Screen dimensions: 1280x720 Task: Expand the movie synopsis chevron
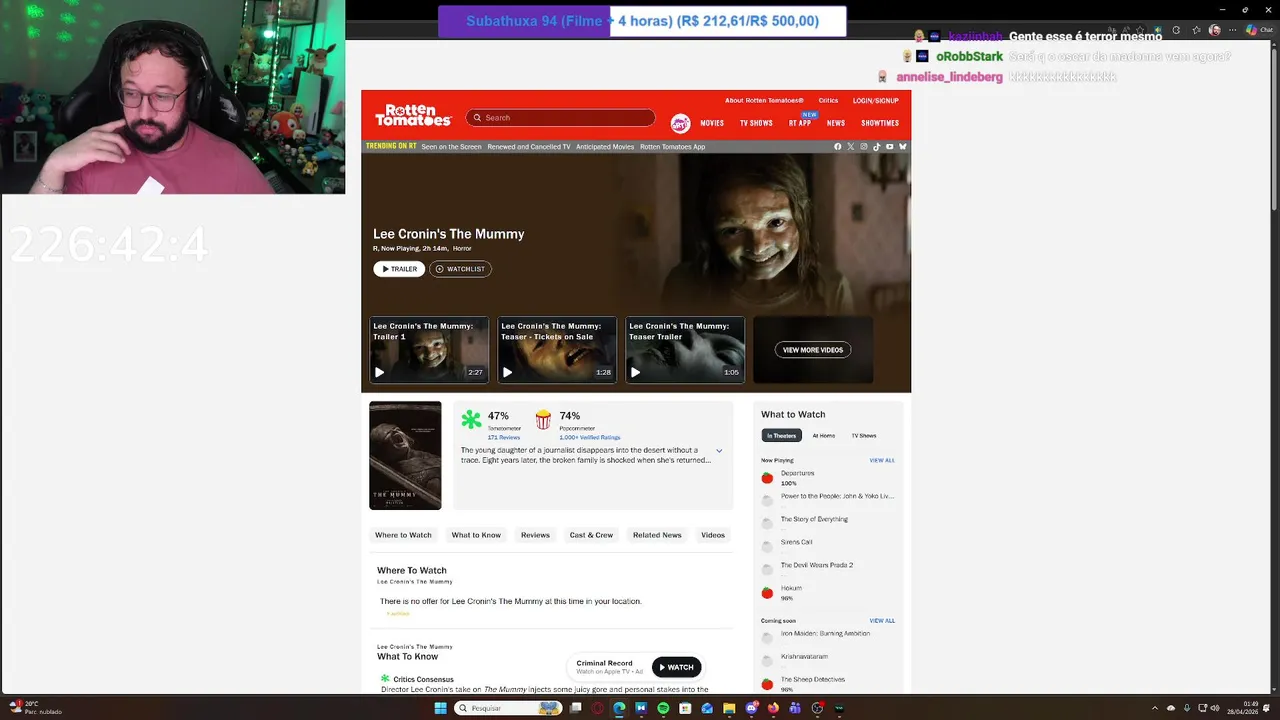coord(719,451)
